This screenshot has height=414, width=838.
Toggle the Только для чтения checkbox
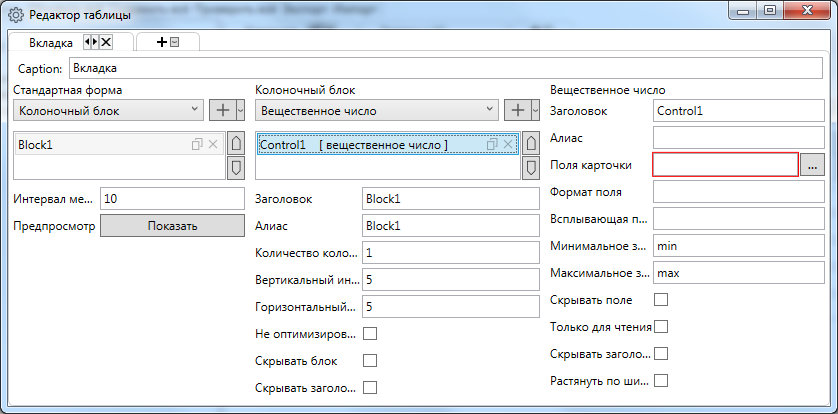[660, 326]
